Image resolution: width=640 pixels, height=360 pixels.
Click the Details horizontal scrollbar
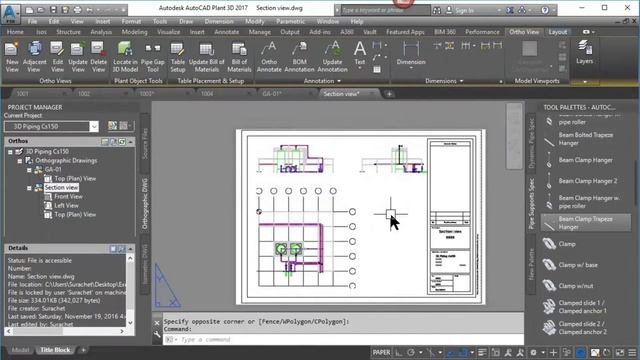(x=39, y=331)
